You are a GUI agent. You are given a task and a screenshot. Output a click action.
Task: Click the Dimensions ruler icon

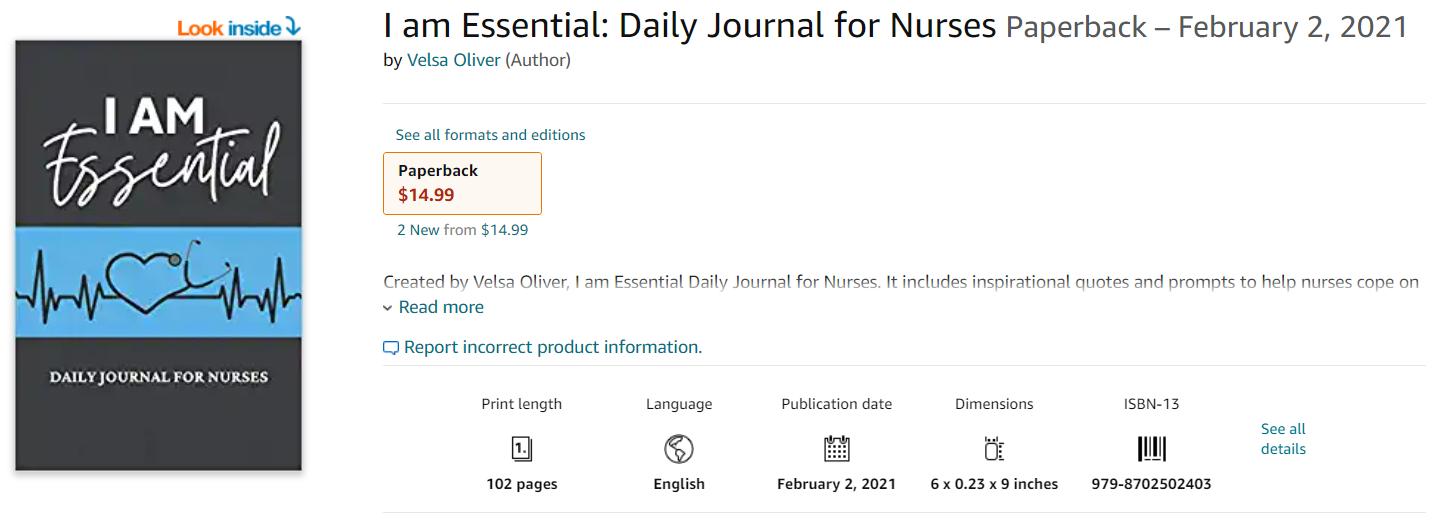[993, 449]
